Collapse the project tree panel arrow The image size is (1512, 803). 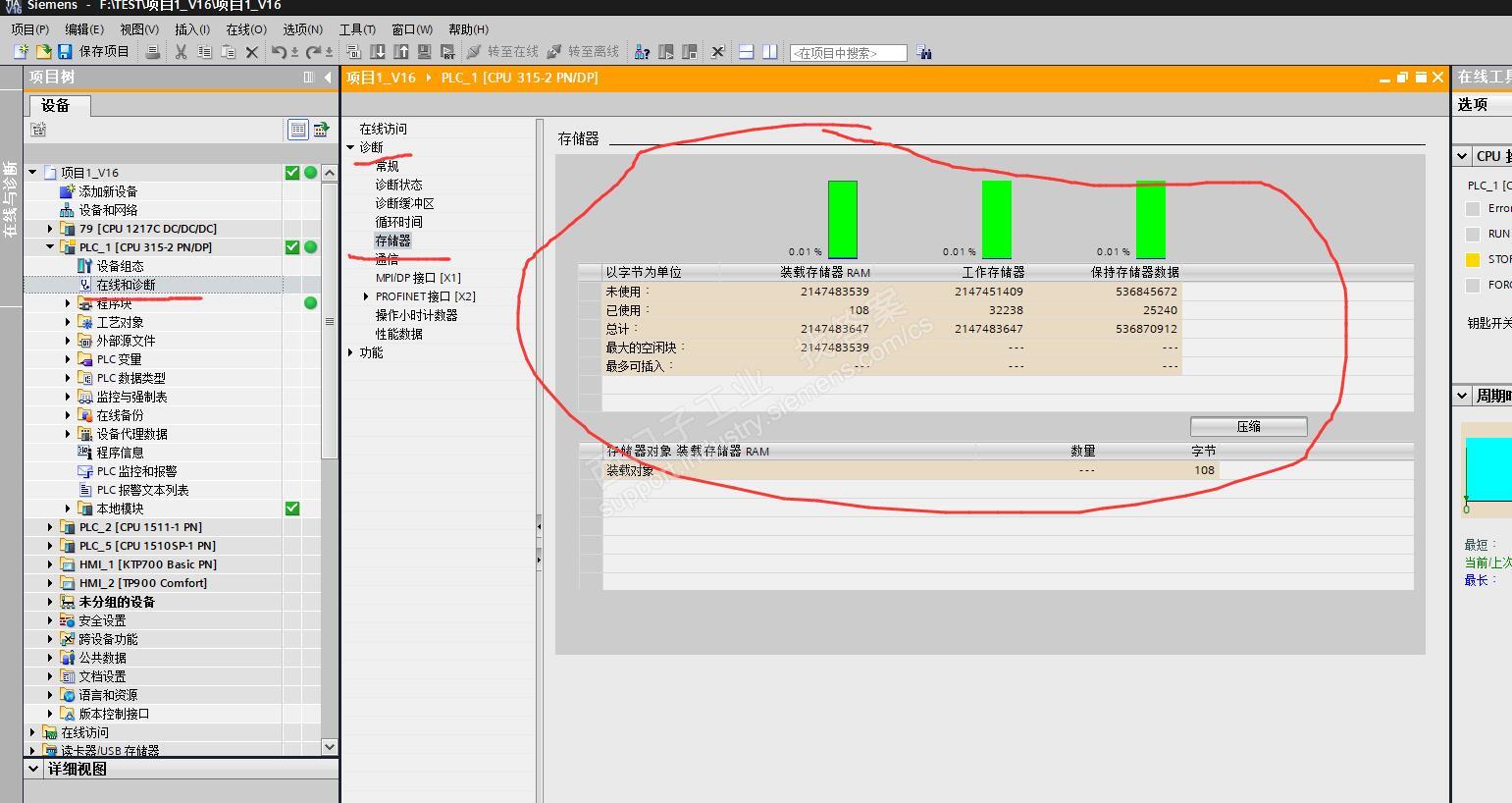point(328,78)
